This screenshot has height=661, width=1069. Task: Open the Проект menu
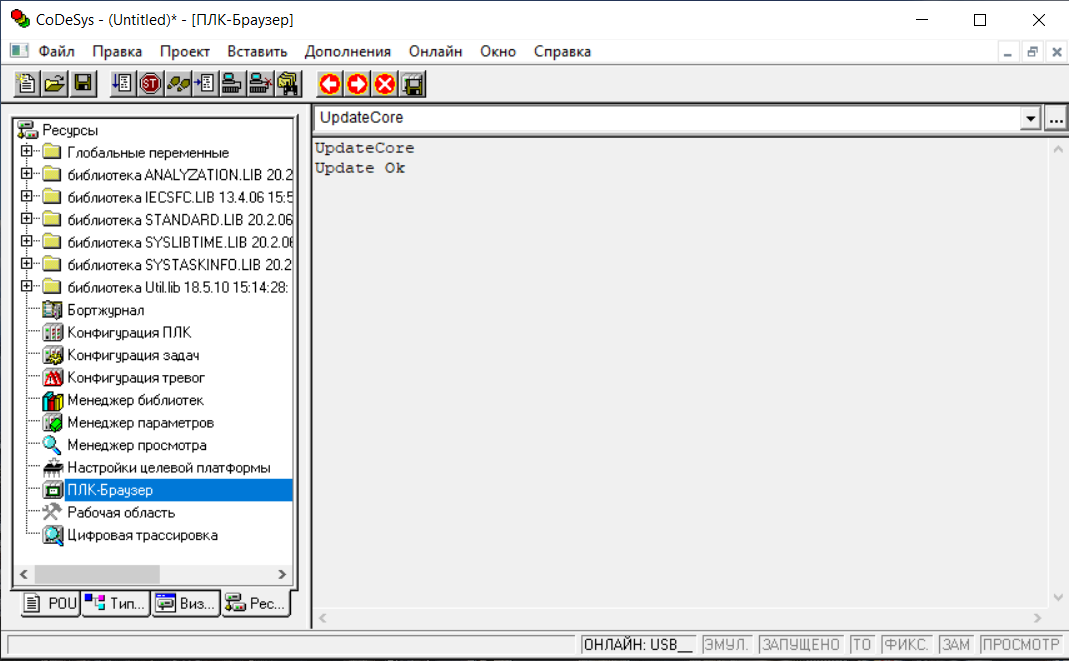pyautogui.click(x=184, y=51)
